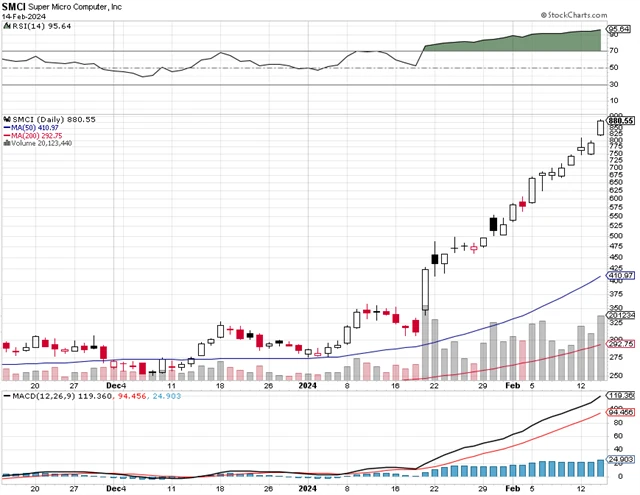The image size is (640, 495).
Task: Click the Feb date label under price chart
Action: 512,386
